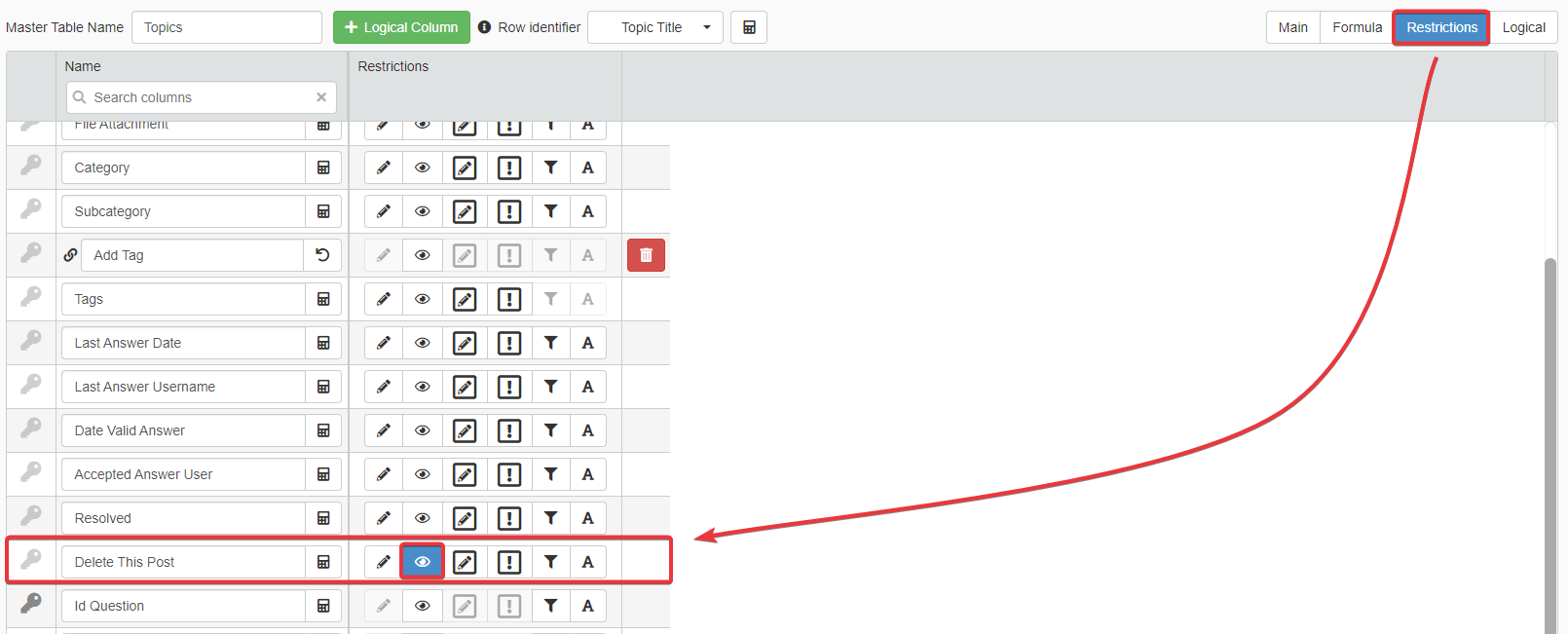Click the boxed edit icon in Tags row

[466, 299]
